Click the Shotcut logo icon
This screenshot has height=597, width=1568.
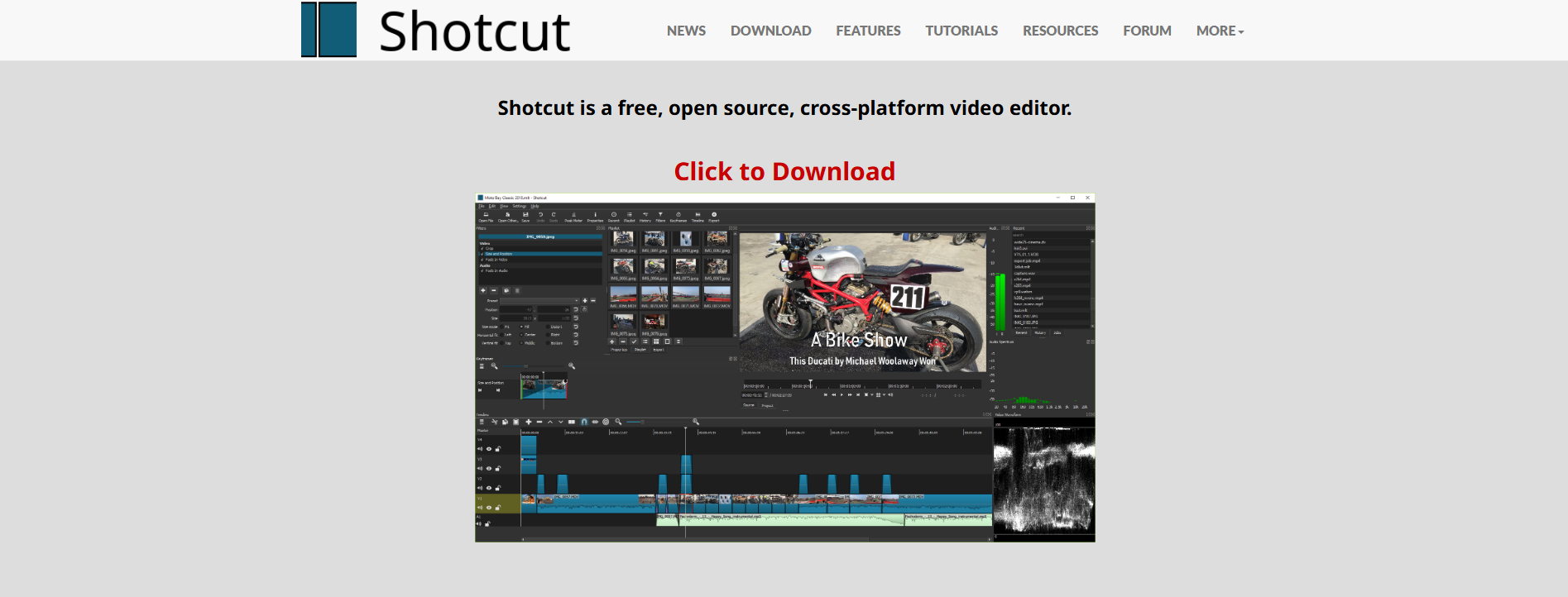[x=328, y=30]
